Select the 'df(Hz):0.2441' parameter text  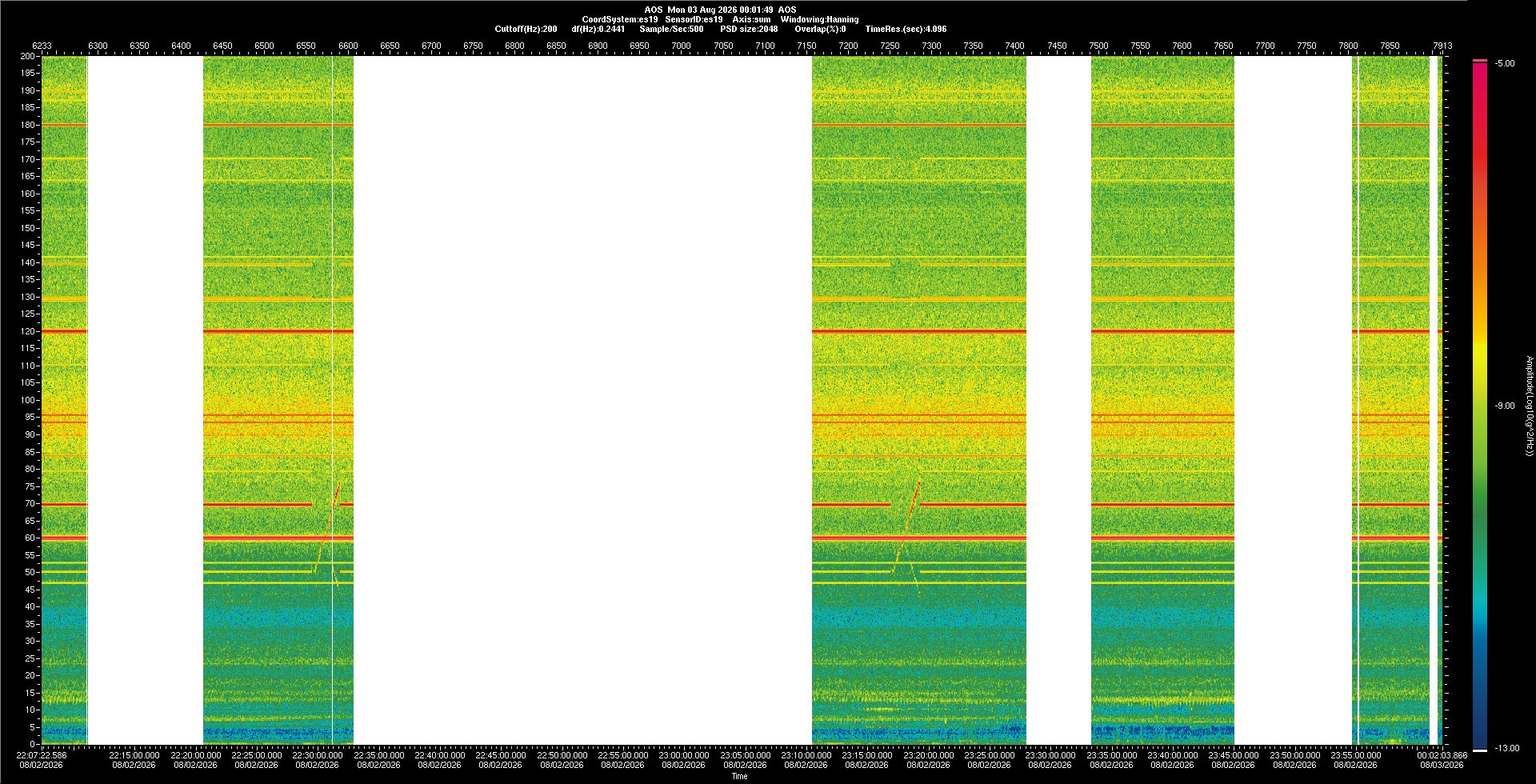coord(598,29)
